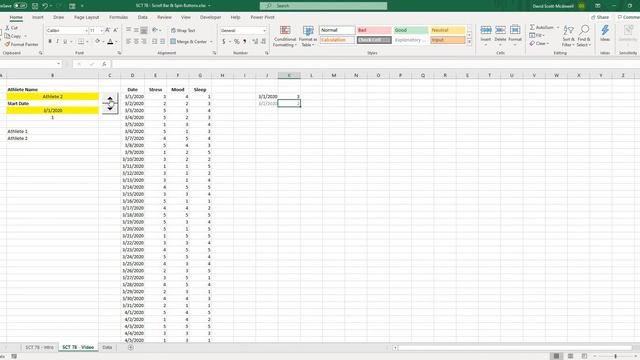640x360 pixels.
Task: Click Increase Decimal icon
Action: tap(255, 41)
